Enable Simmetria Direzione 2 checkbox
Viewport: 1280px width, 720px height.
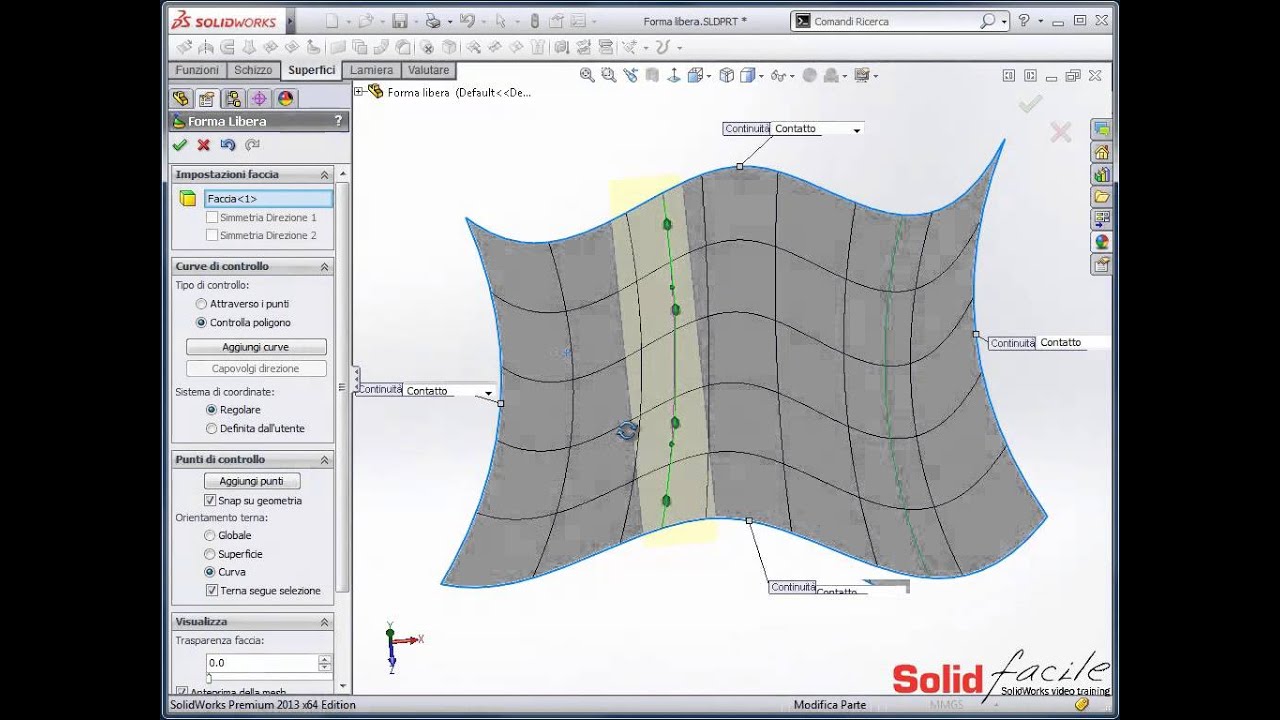coord(211,235)
